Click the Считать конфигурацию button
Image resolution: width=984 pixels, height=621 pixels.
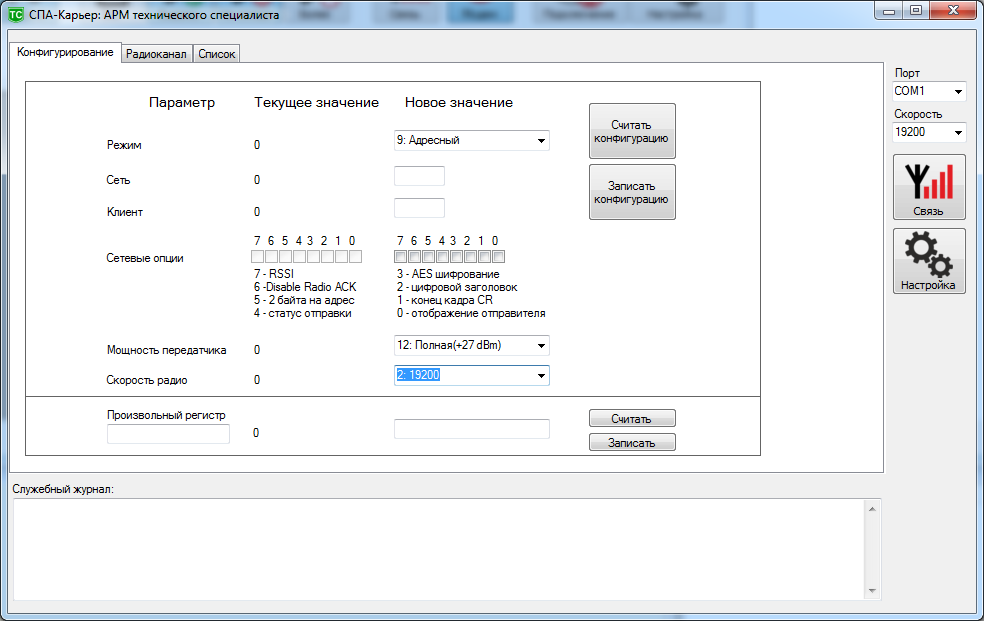coord(632,132)
